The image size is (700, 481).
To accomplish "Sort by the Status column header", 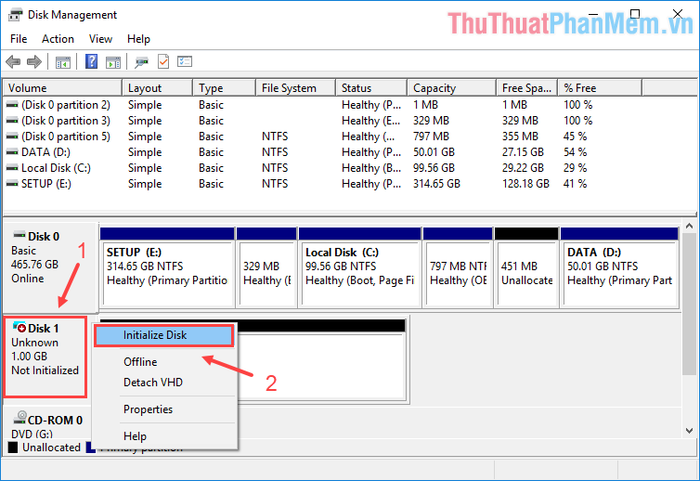I will click(371, 88).
